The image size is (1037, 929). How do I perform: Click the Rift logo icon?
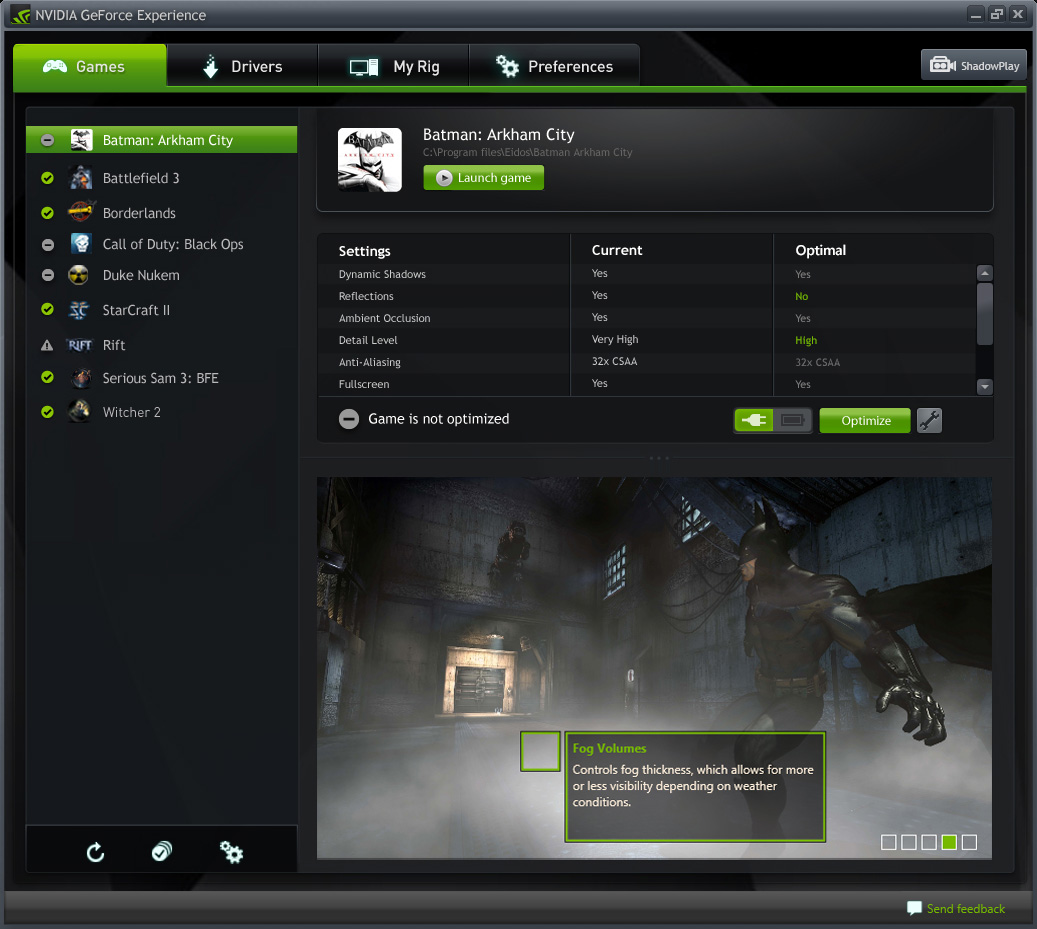click(79, 344)
